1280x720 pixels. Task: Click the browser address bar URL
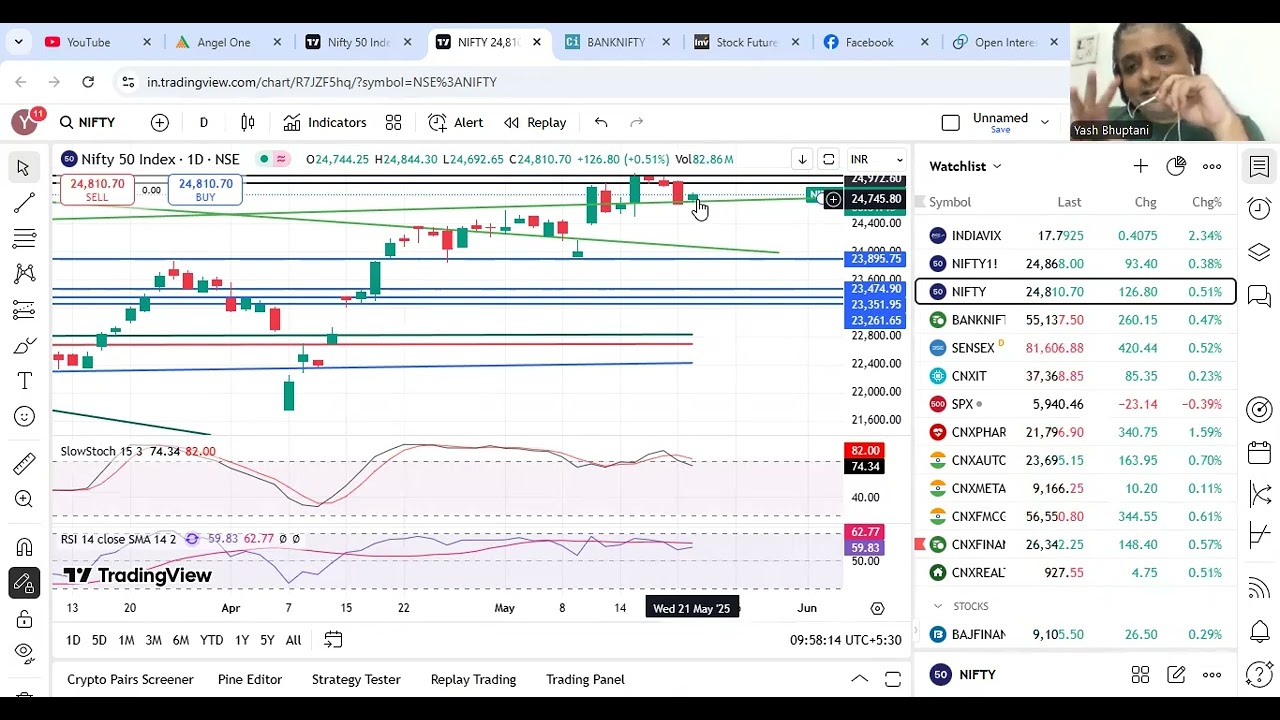pyautogui.click(x=322, y=82)
